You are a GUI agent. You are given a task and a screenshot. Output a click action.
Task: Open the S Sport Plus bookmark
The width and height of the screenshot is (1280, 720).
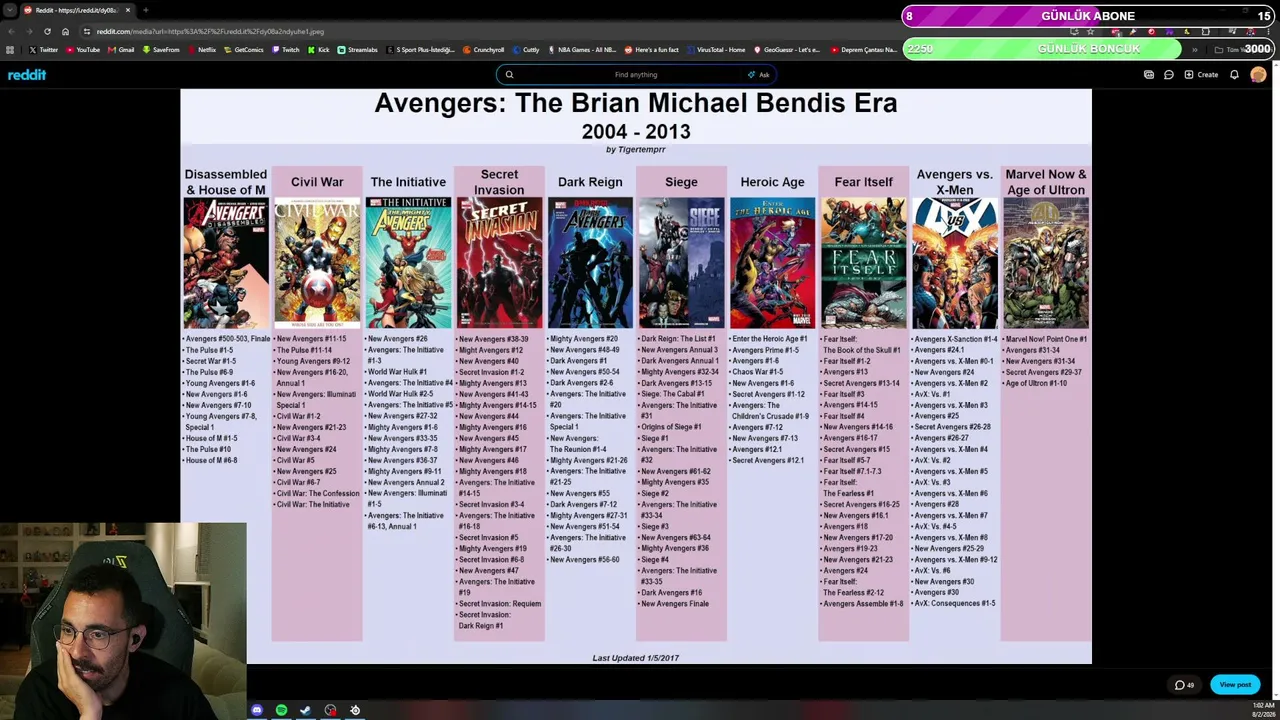[420, 50]
